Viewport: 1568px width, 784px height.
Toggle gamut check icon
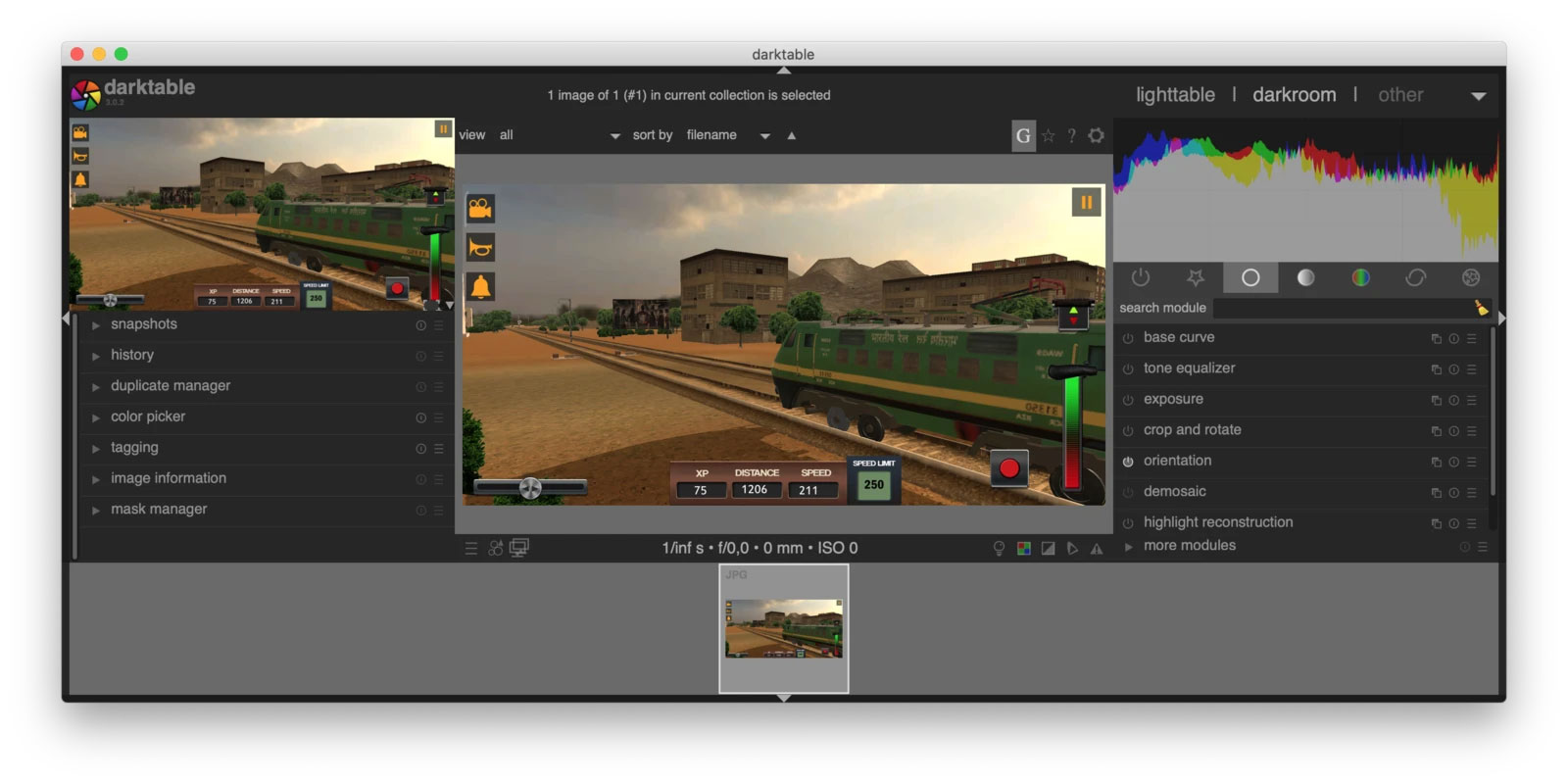click(1097, 549)
